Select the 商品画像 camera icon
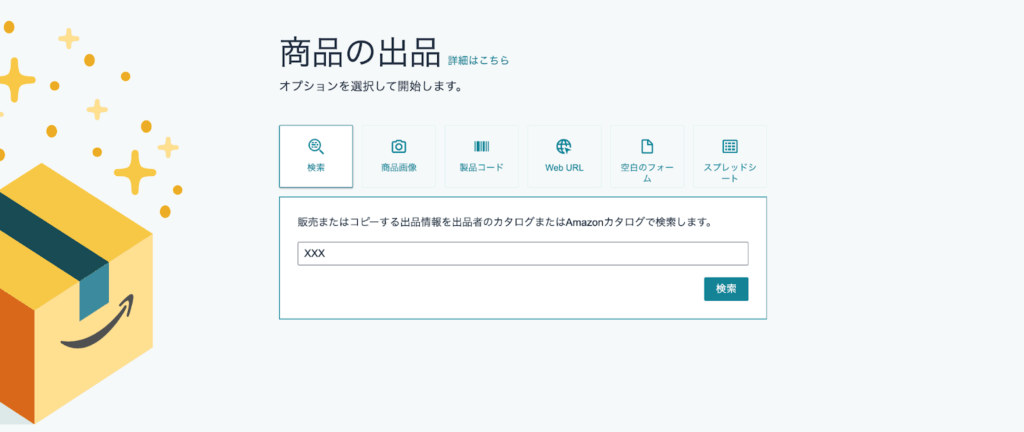 point(398,146)
